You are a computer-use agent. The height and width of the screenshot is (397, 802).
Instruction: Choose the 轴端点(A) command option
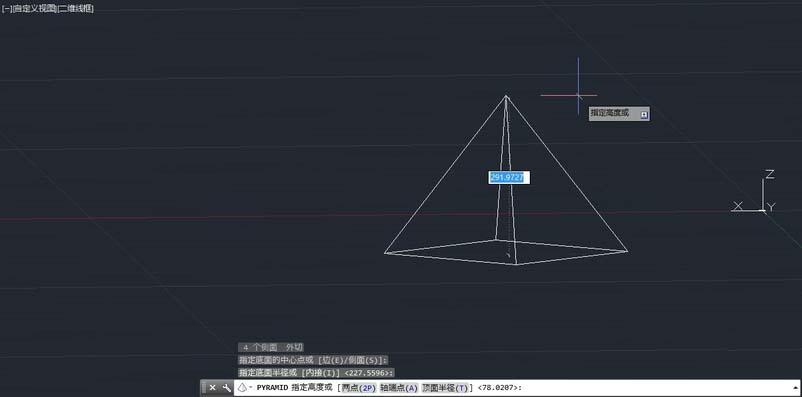(399, 388)
